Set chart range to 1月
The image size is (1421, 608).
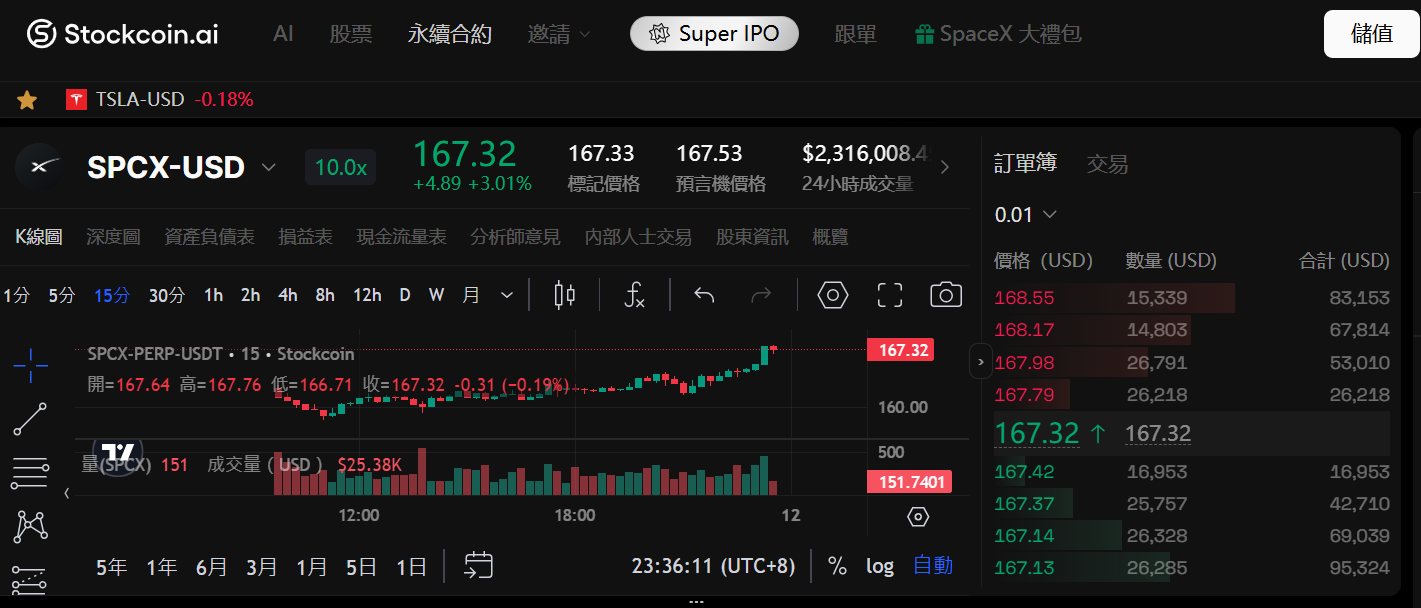tap(312, 567)
